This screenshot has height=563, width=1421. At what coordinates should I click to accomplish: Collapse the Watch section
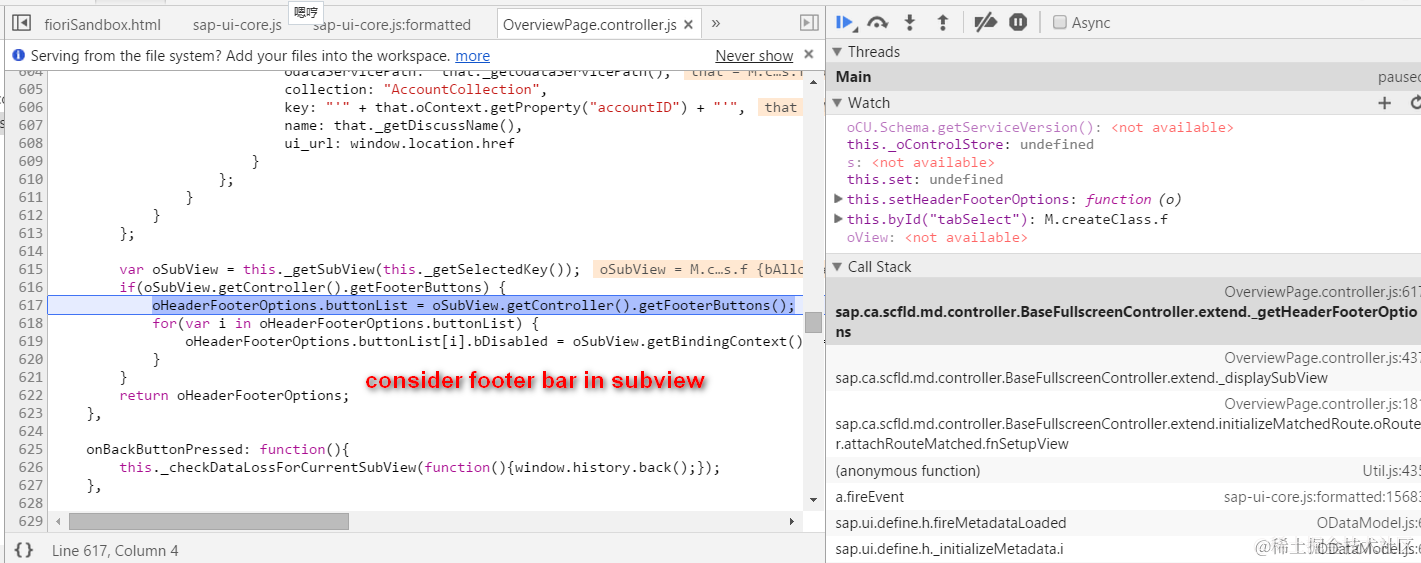point(837,103)
